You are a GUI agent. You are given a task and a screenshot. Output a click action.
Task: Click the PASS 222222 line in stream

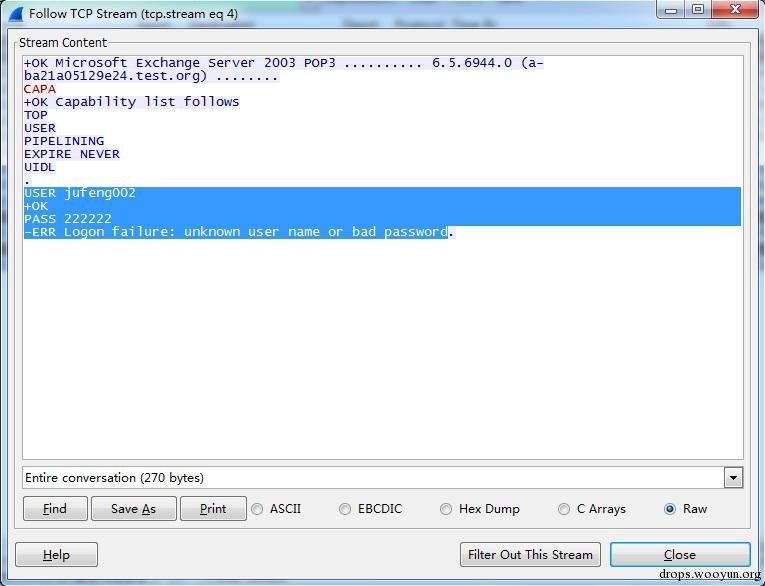(68, 219)
